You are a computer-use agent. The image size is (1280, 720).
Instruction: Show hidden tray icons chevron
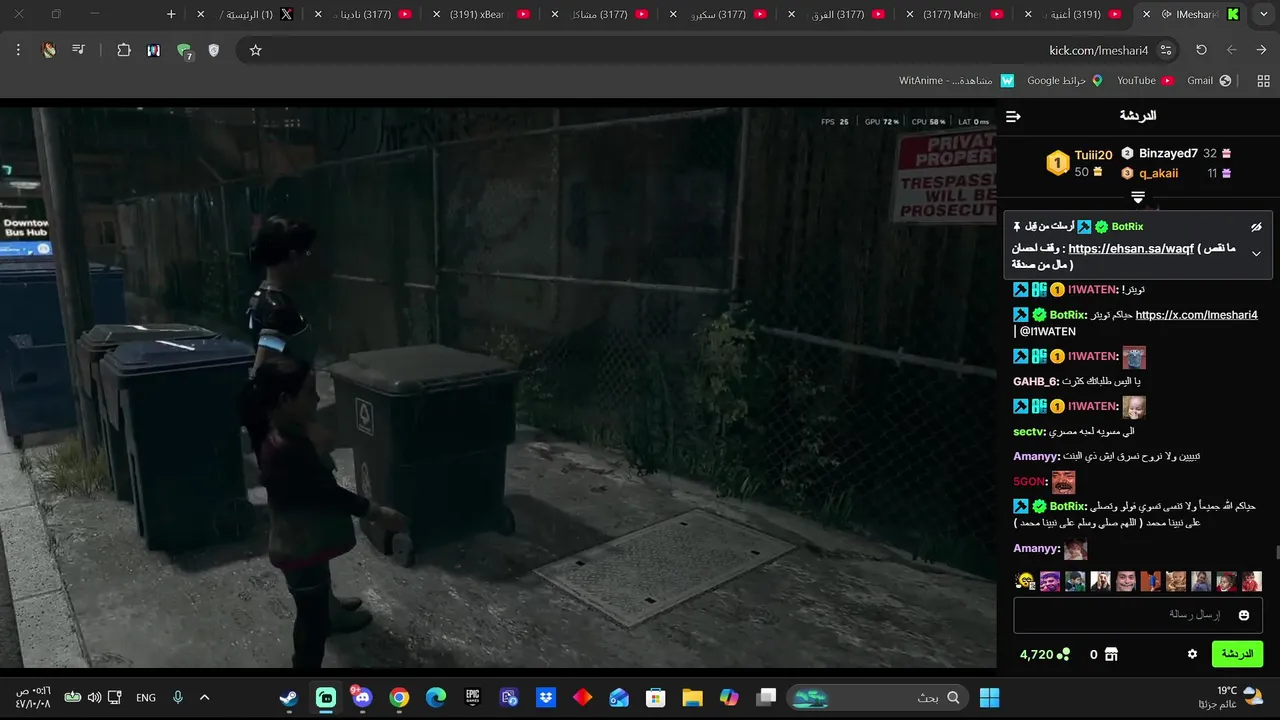(204, 697)
